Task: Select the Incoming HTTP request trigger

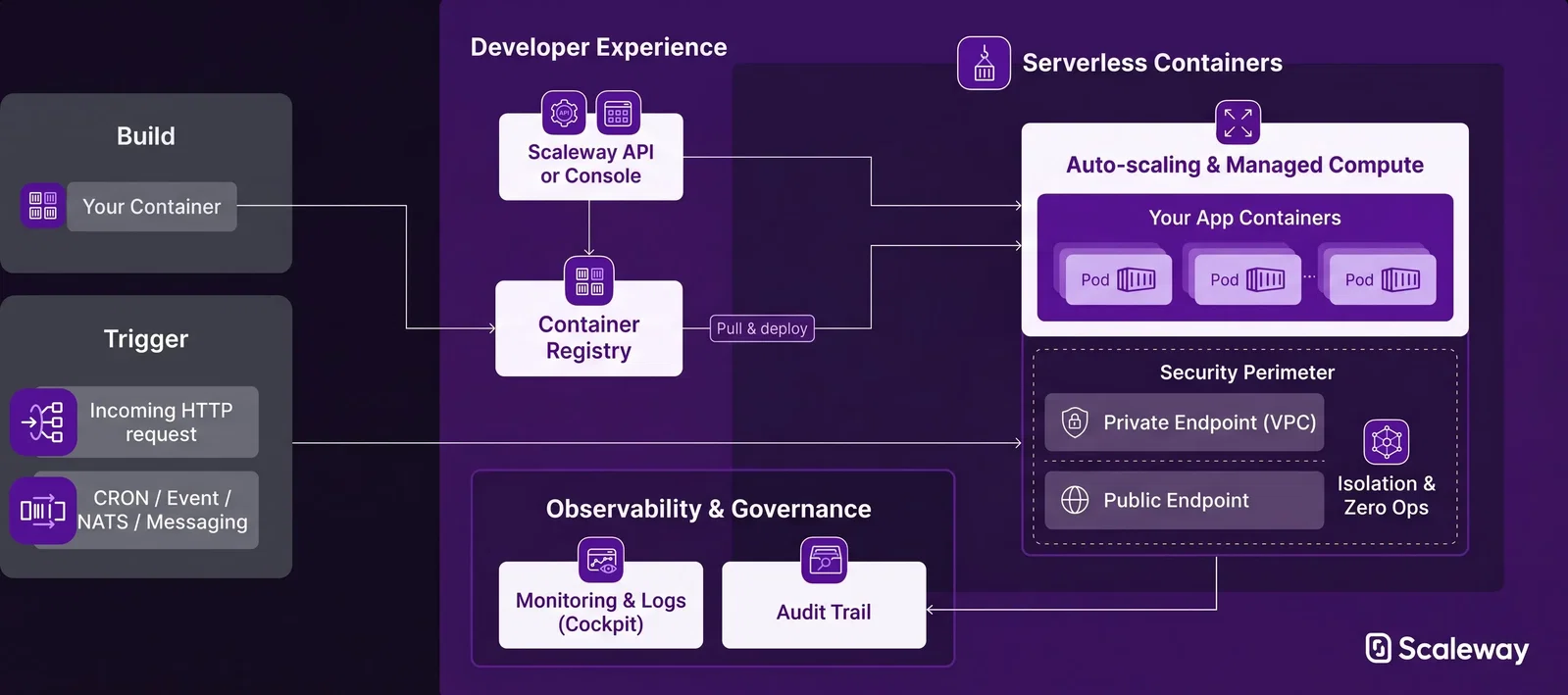Action: [x=161, y=422]
